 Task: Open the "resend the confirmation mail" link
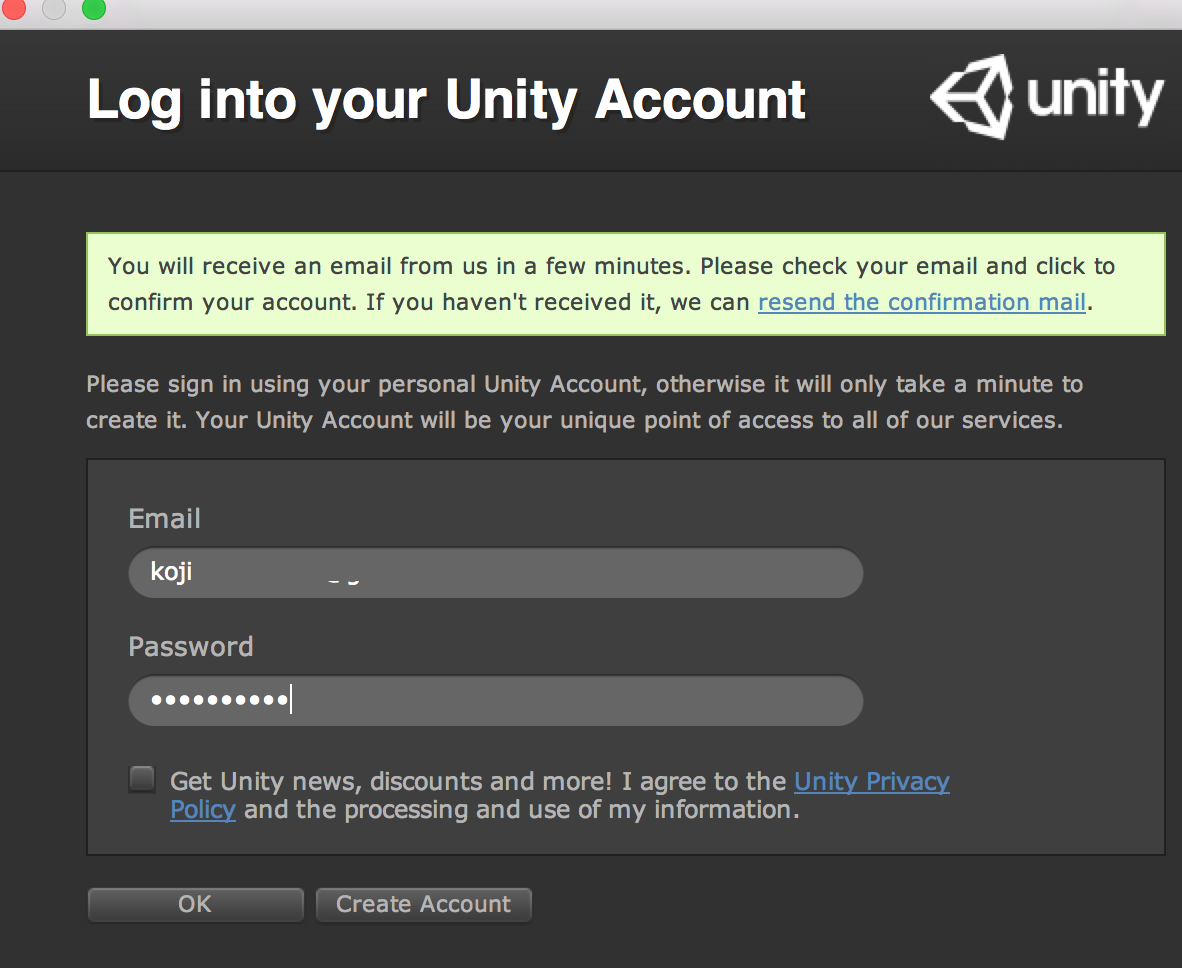click(921, 302)
